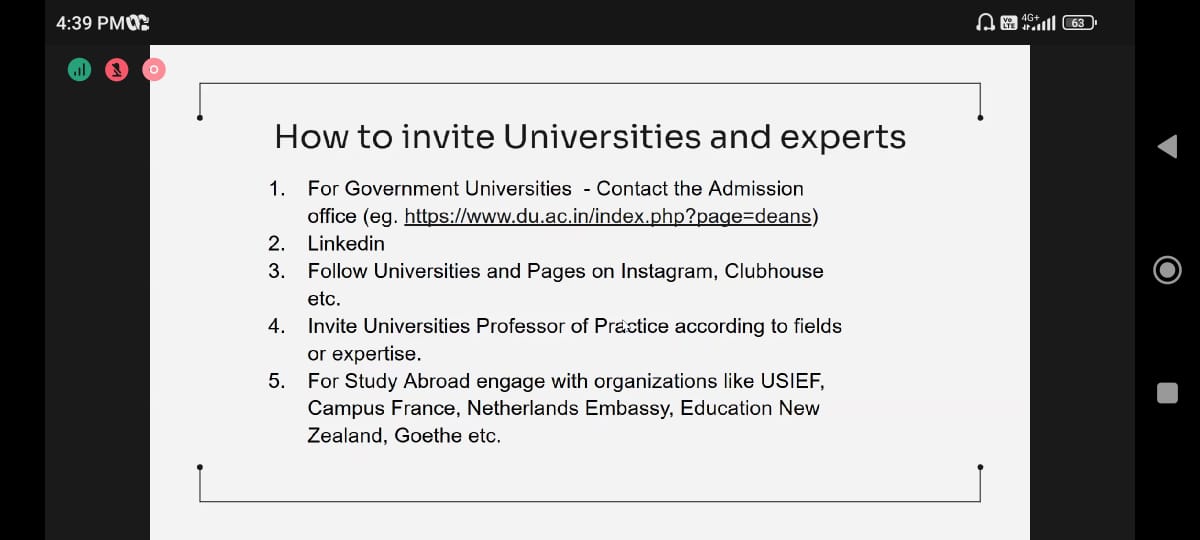Image resolution: width=1200 pixels, height=540 pixels.
Task: Tap the notification icons beside the clock
Action: click(137, 22)
